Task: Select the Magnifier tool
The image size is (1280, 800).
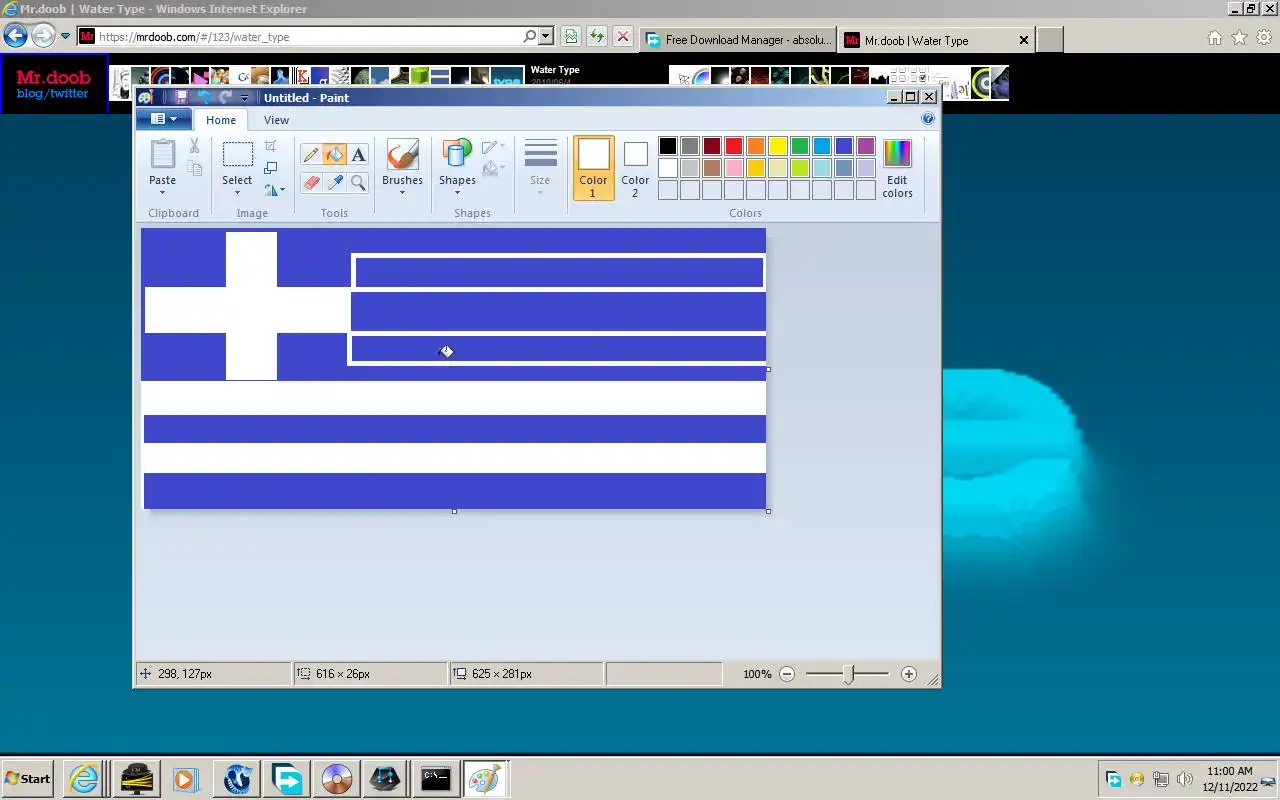Action: click(358, 183)
